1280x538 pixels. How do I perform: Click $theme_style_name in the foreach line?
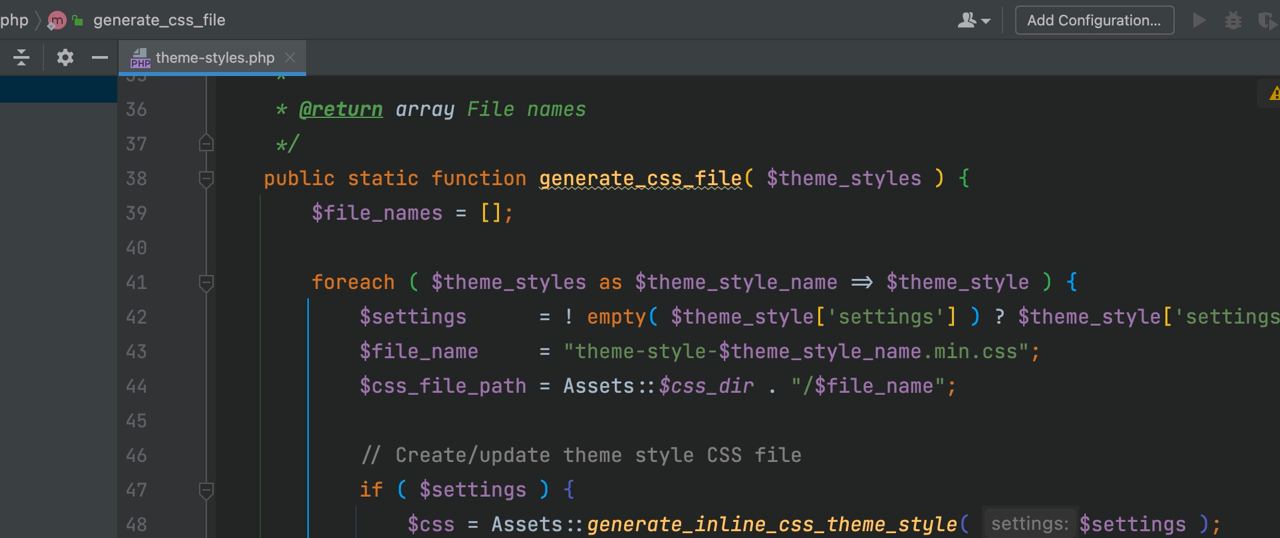pos(736,282)
